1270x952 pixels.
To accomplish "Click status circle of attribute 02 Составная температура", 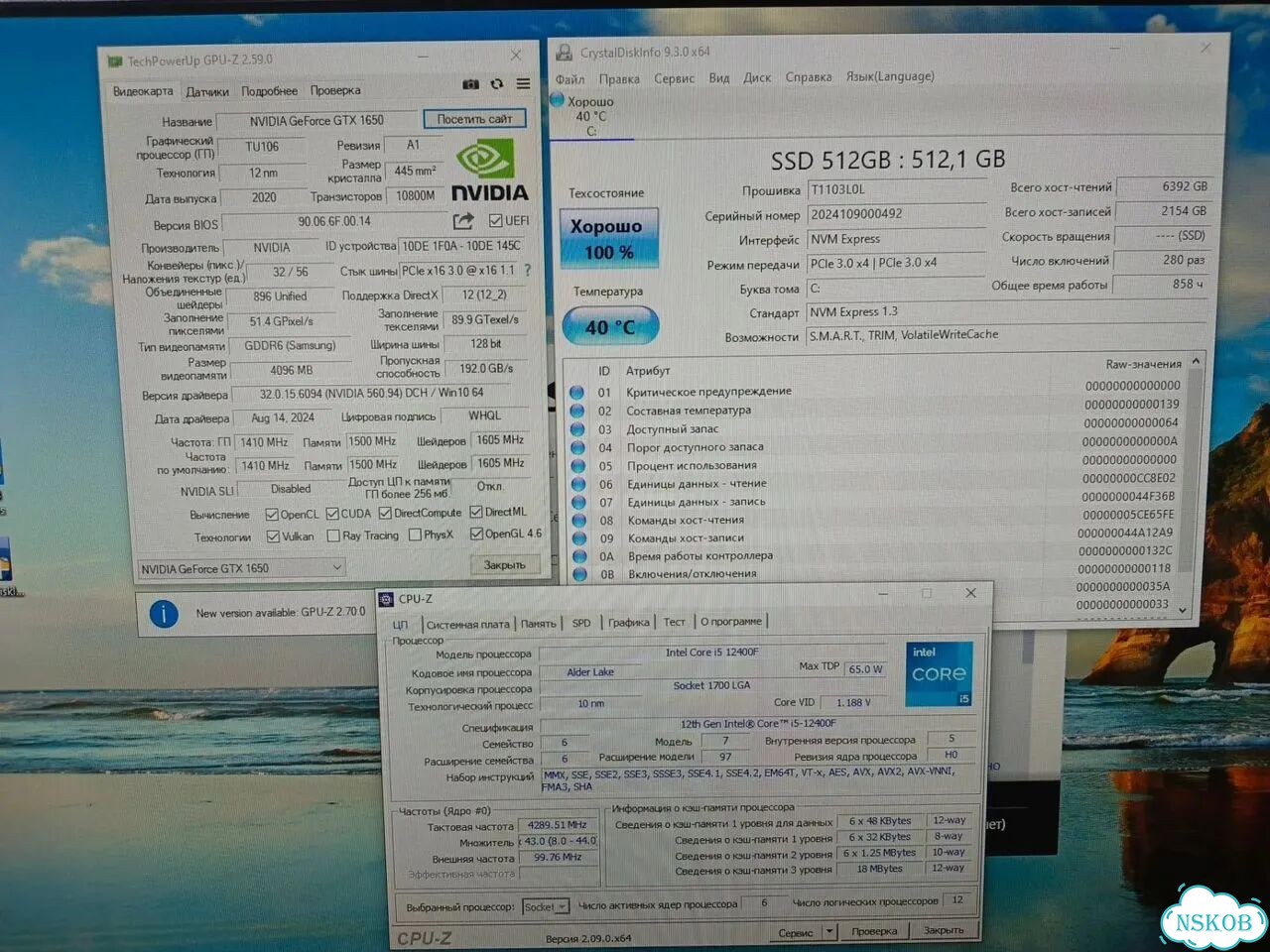I will coord(576,411).
